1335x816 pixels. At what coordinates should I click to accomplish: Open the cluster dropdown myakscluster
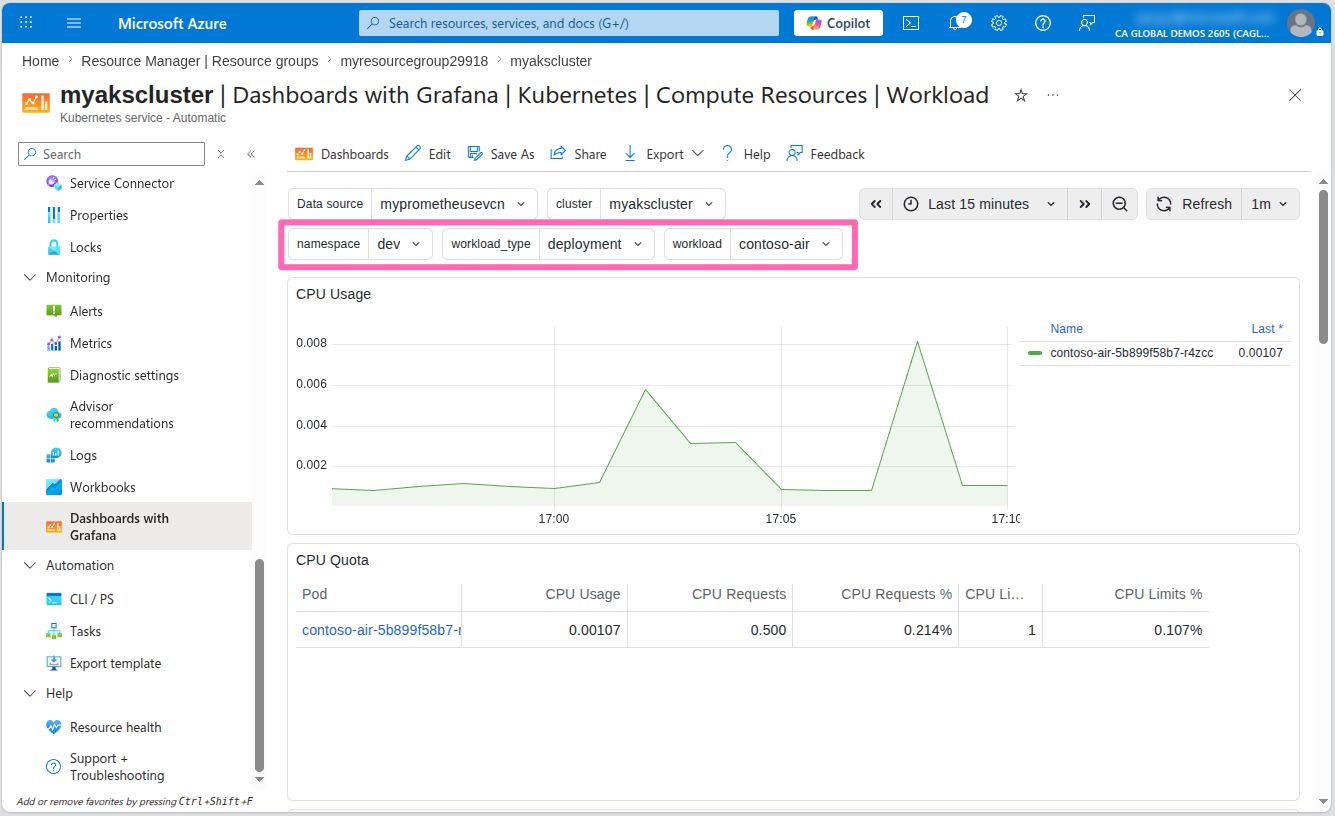(x=662, y=204)
